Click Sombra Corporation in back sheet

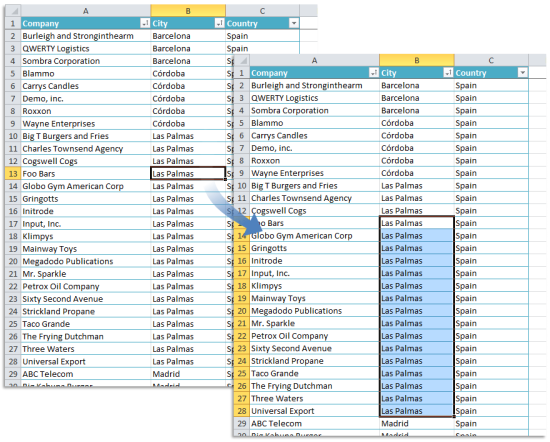click(x=86, y=61)
